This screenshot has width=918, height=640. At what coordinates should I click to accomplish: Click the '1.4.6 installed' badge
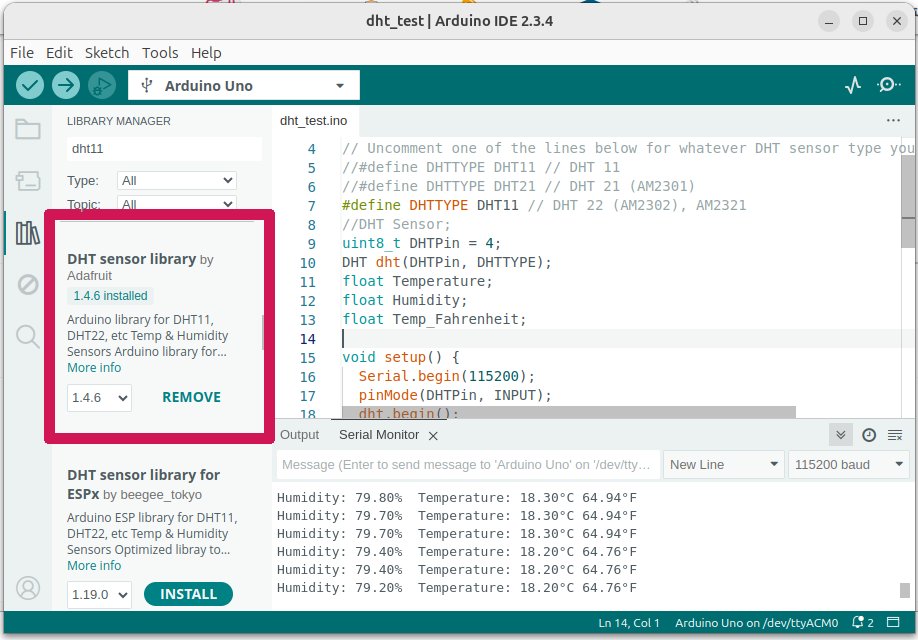pos(110,296)
